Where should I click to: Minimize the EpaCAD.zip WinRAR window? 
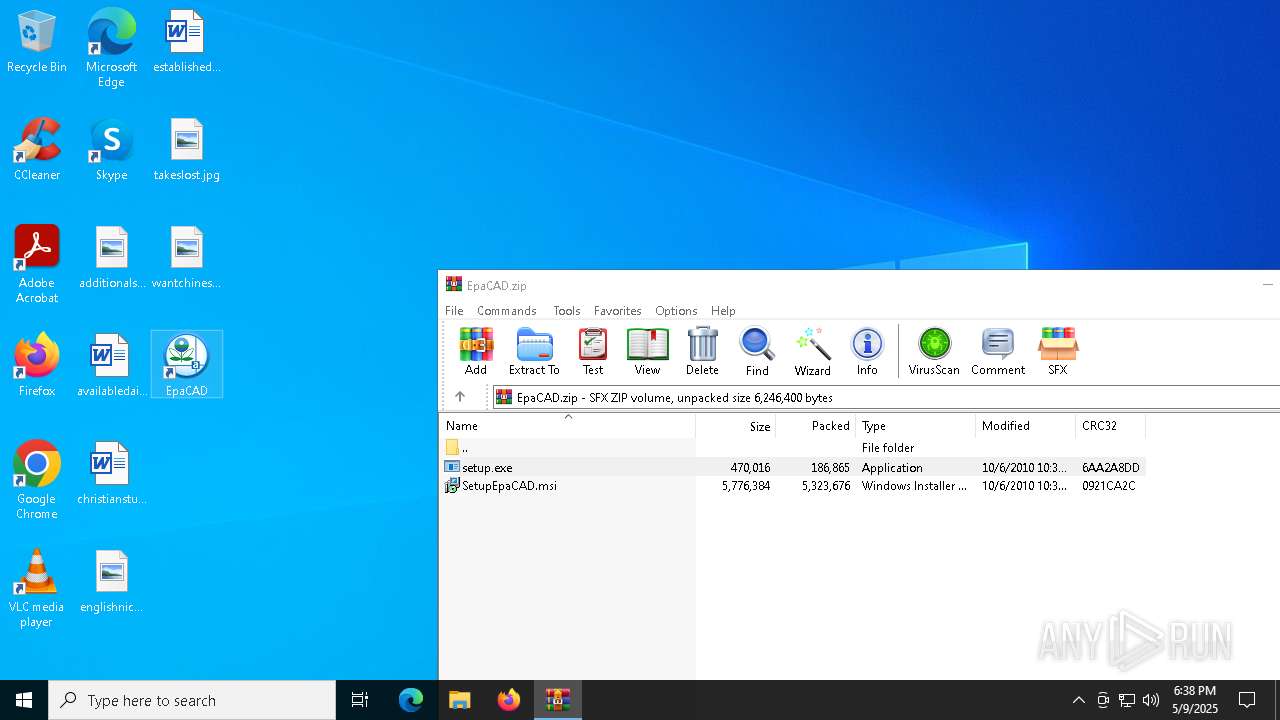coord(1267,285)
